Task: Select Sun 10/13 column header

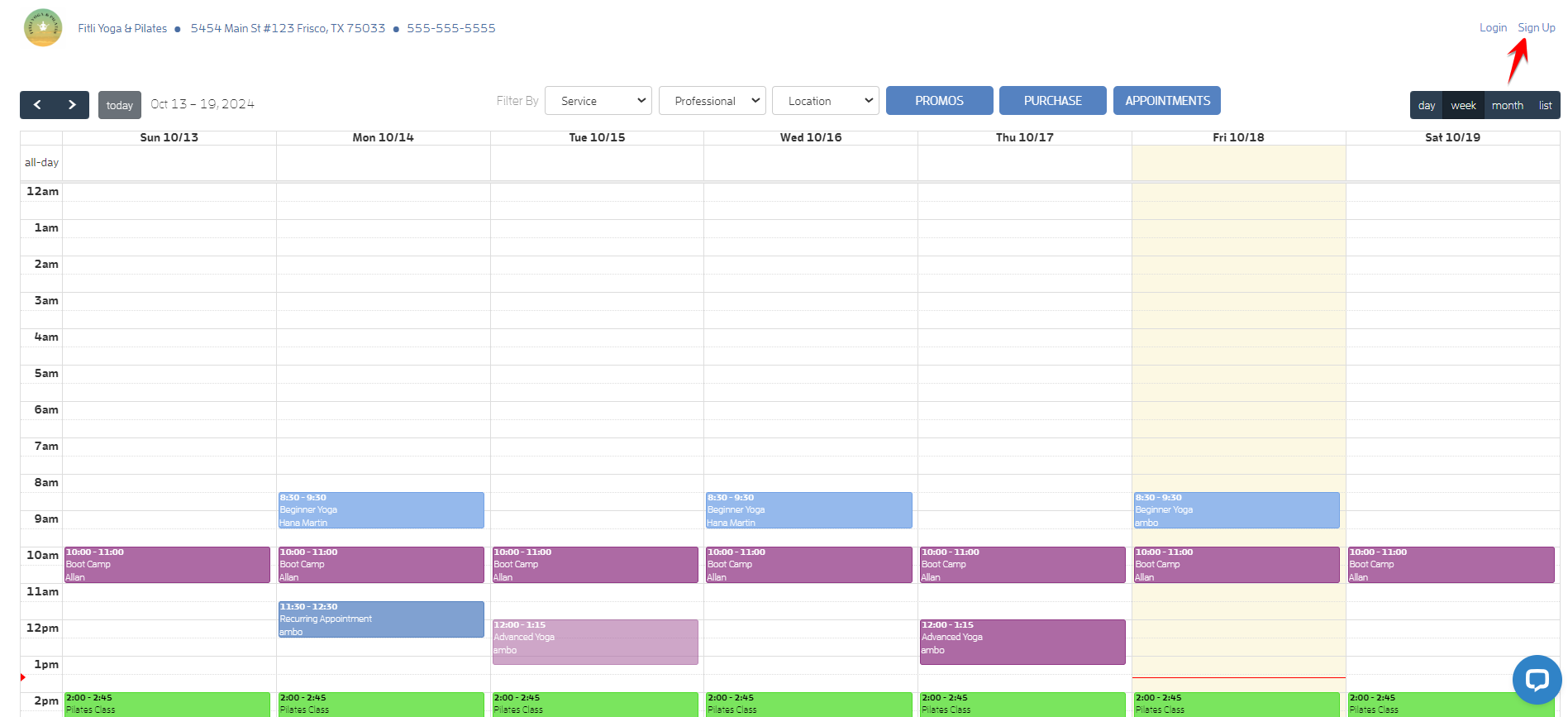Action: tap(169, 137)
